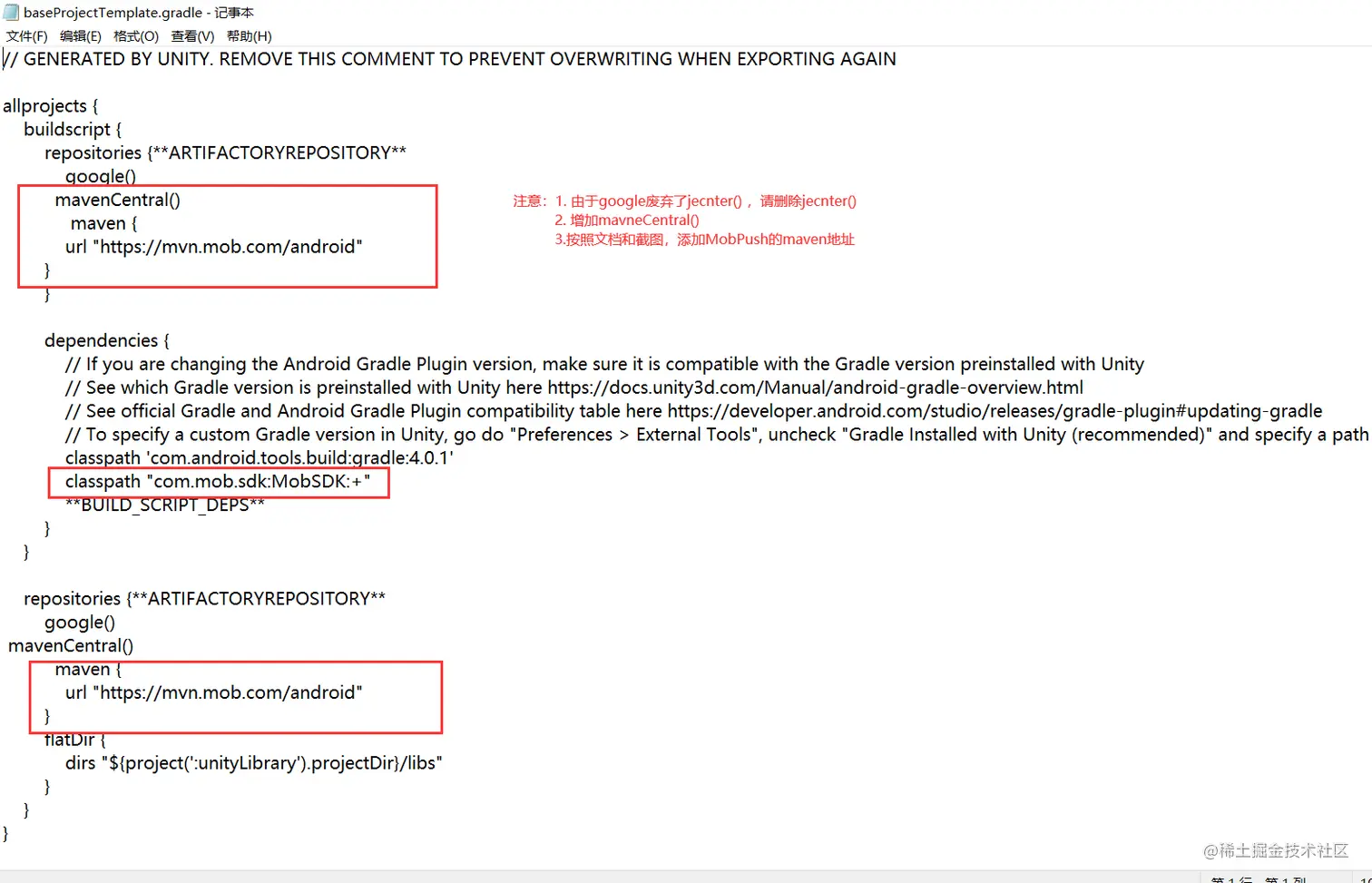Click the **BUILD_SCRIPT_DEPS** placeholder line

coord(165,505)
